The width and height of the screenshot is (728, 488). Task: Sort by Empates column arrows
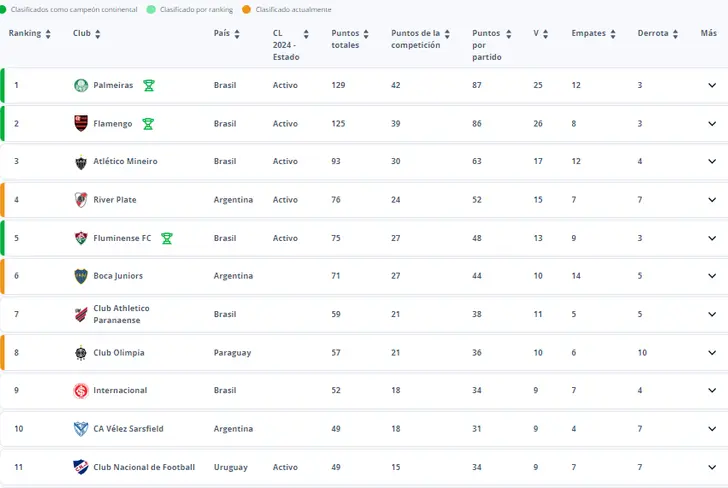click(613, 33)
